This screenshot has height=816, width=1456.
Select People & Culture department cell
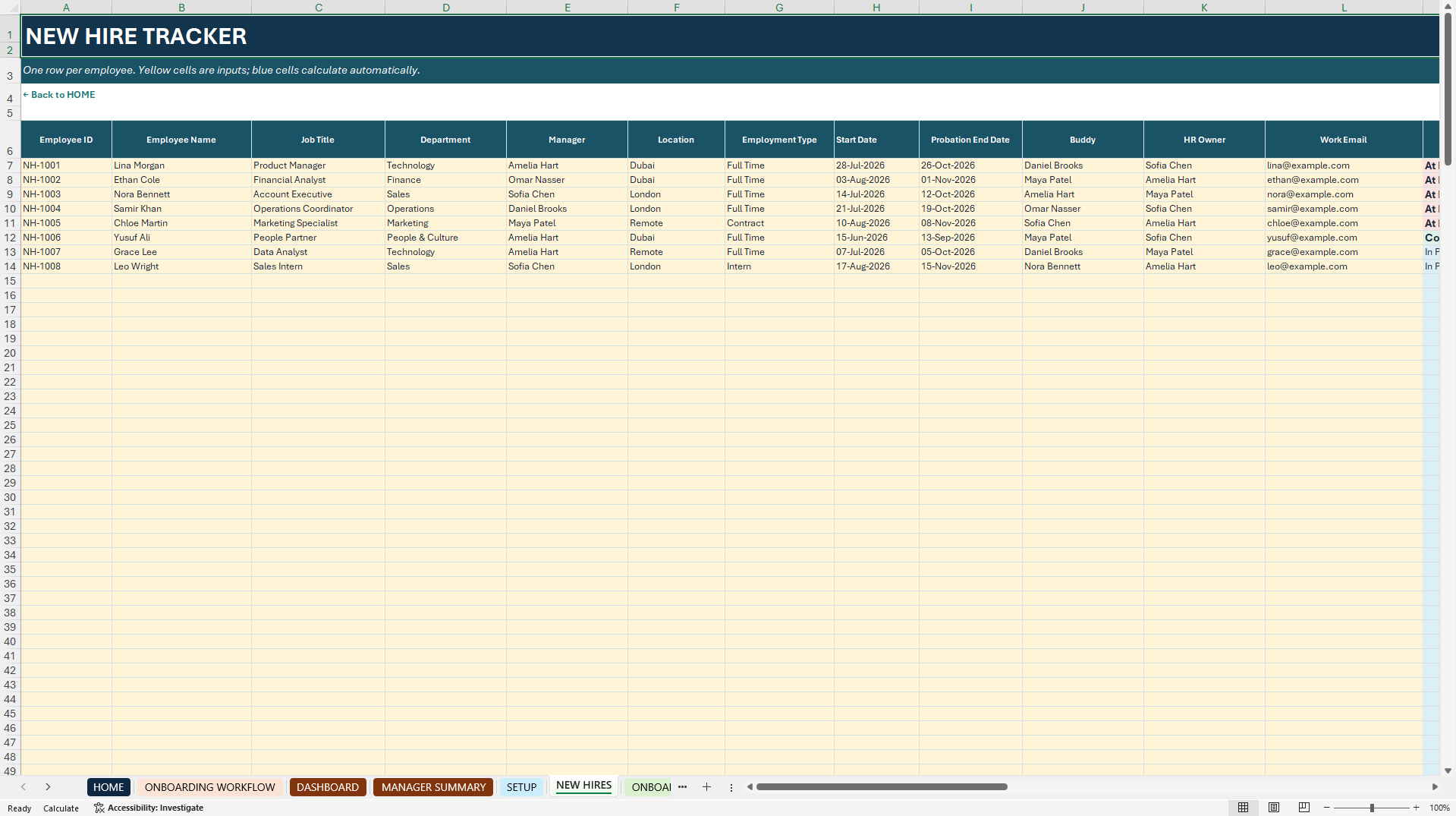(445, 238)
